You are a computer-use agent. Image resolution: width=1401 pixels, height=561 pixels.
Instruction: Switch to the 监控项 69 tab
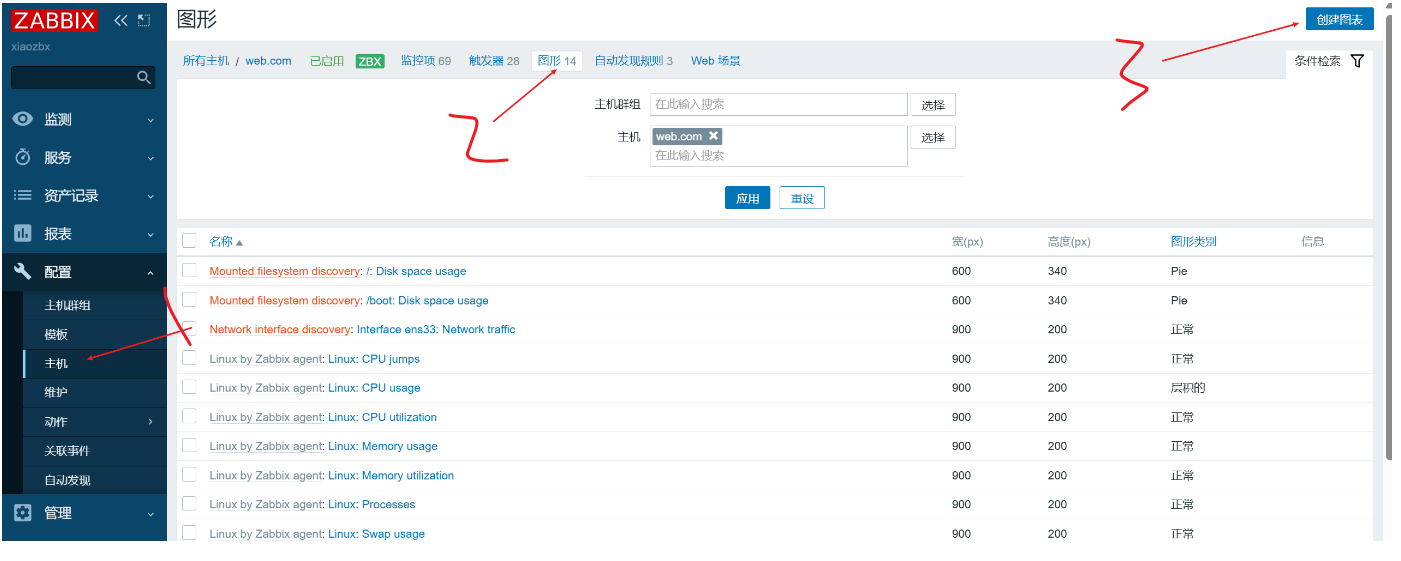(x=426, y=61)
